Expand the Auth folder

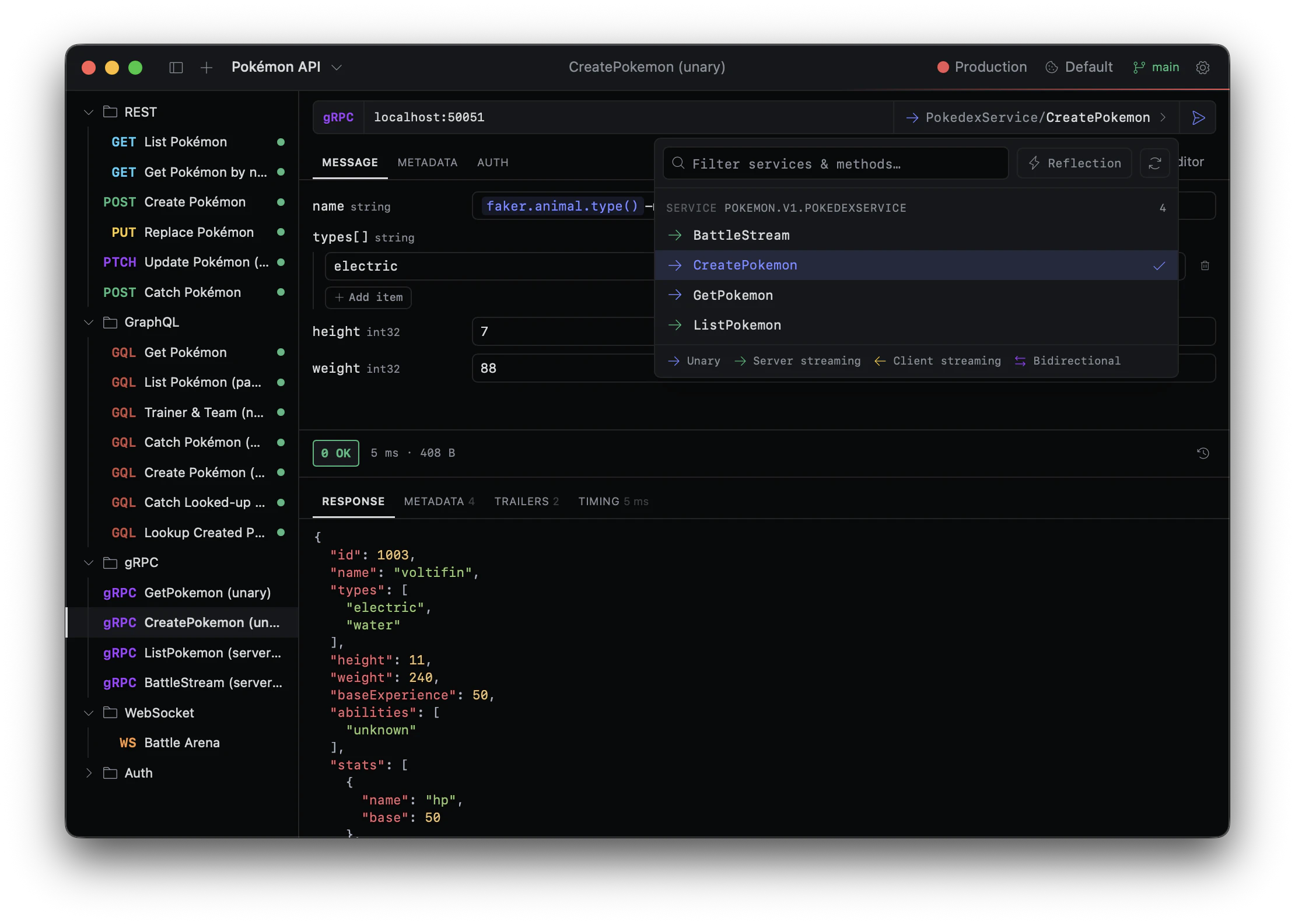[89, 773]
